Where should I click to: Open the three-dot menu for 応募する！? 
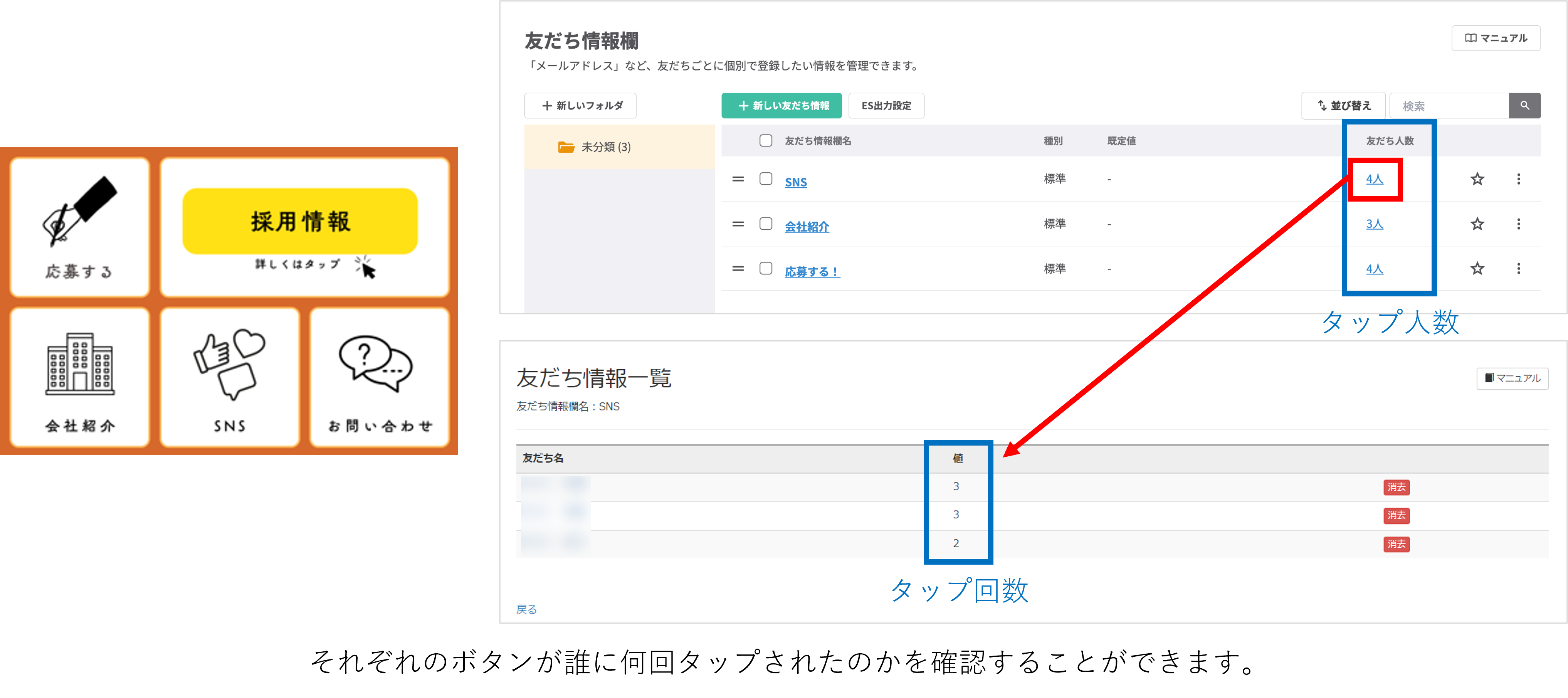coord(1519,268)
